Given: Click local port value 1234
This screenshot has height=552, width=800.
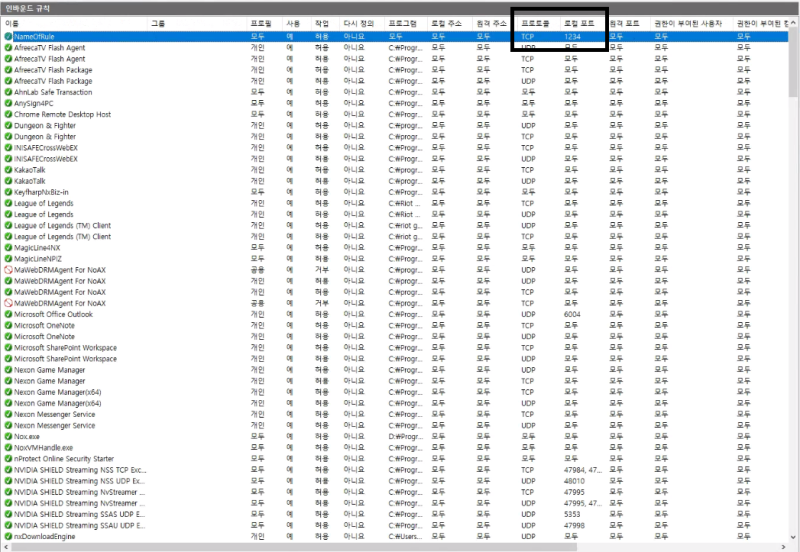Looking at the screenshot, I should point(572,37).
